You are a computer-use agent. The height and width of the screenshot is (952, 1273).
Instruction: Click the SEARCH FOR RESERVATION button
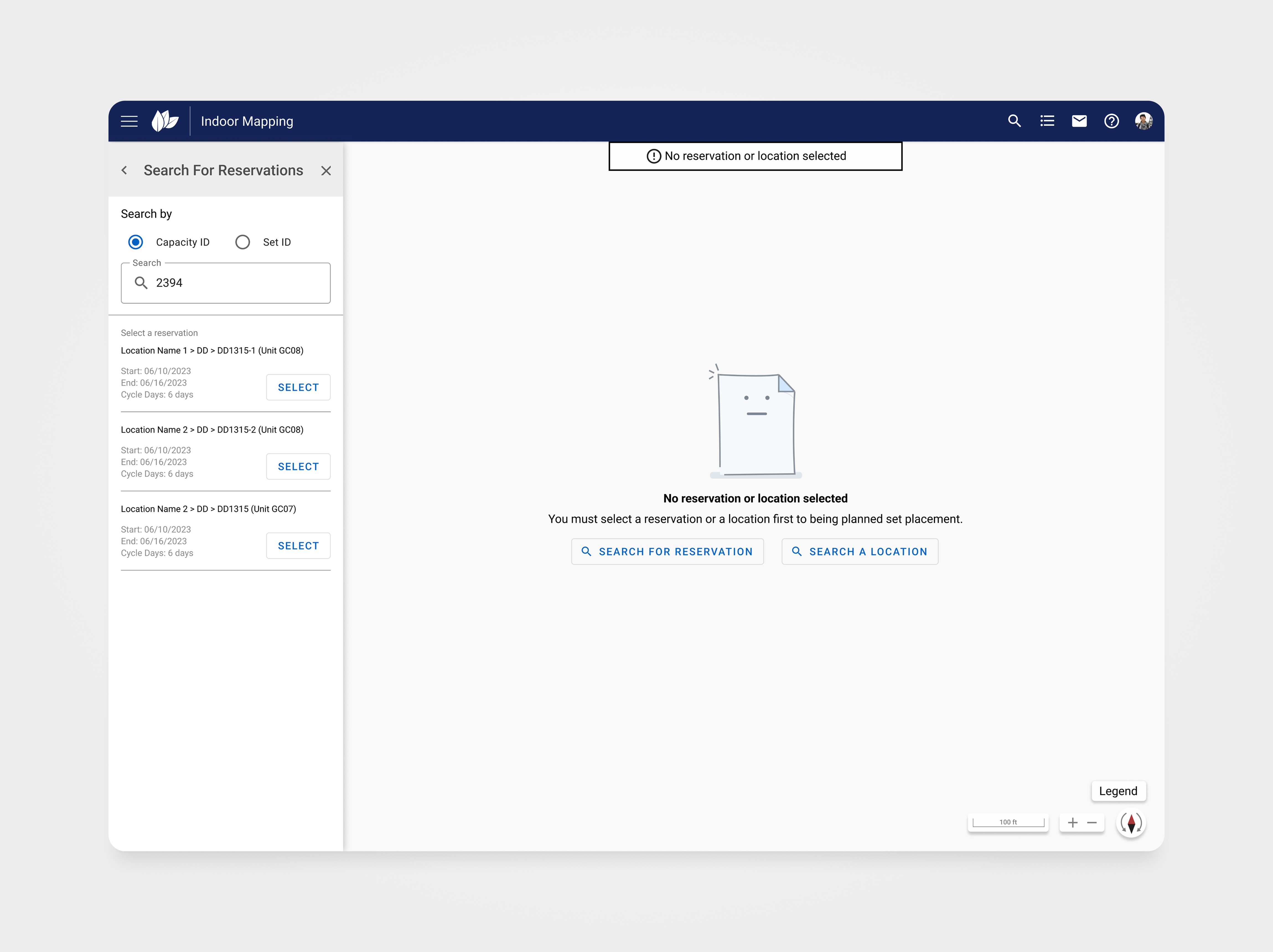click(667, 551)
